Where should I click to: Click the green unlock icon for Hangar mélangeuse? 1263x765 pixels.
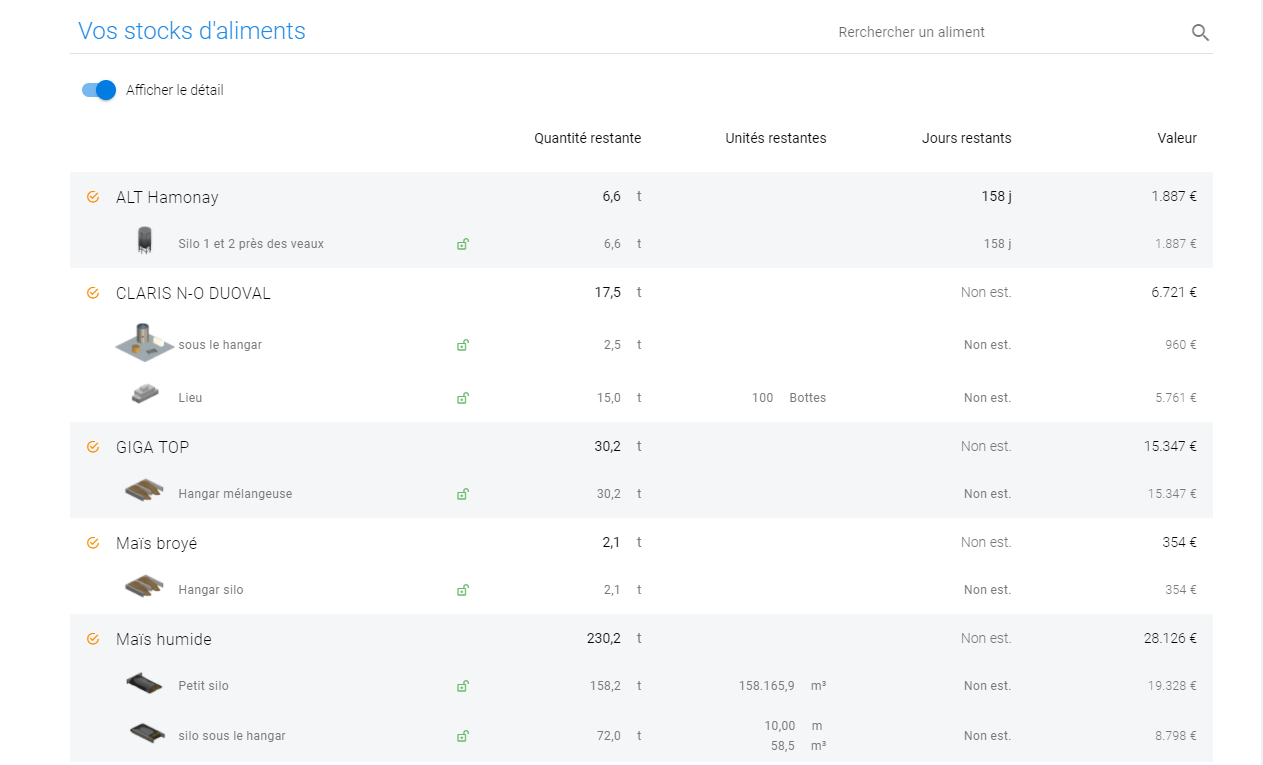[x=463, y=494]
